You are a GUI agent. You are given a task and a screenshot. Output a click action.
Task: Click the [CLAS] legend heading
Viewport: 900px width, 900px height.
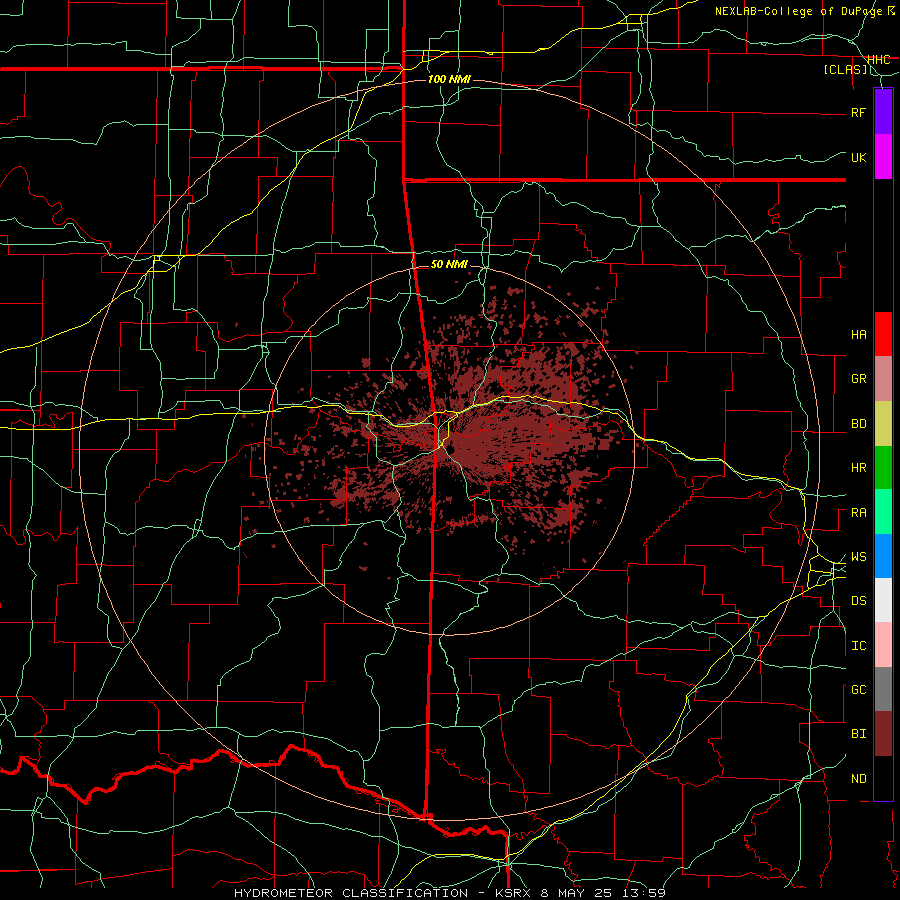pos(845,69)
